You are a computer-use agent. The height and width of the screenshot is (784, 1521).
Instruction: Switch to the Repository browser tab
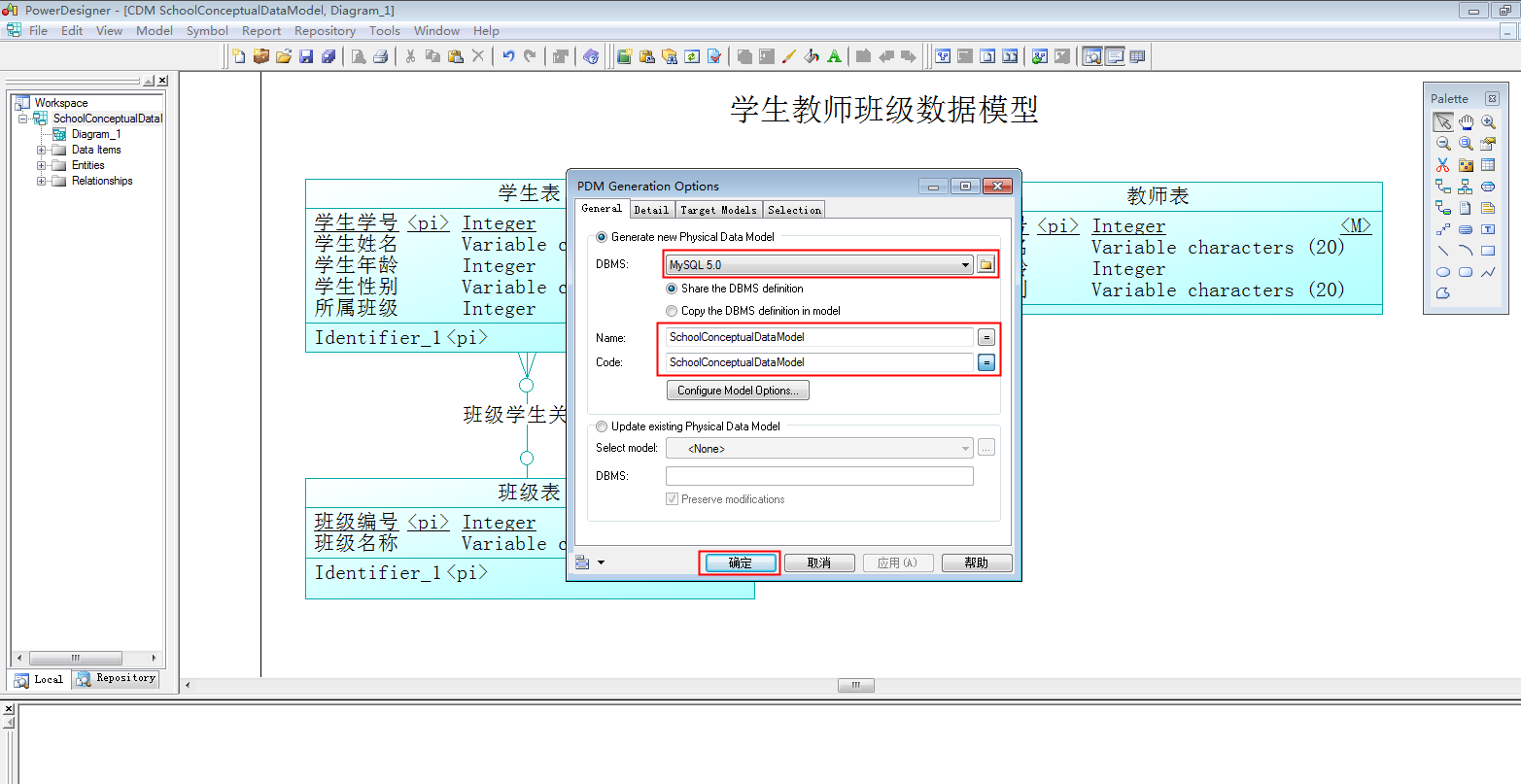click(x=116, y=679)
